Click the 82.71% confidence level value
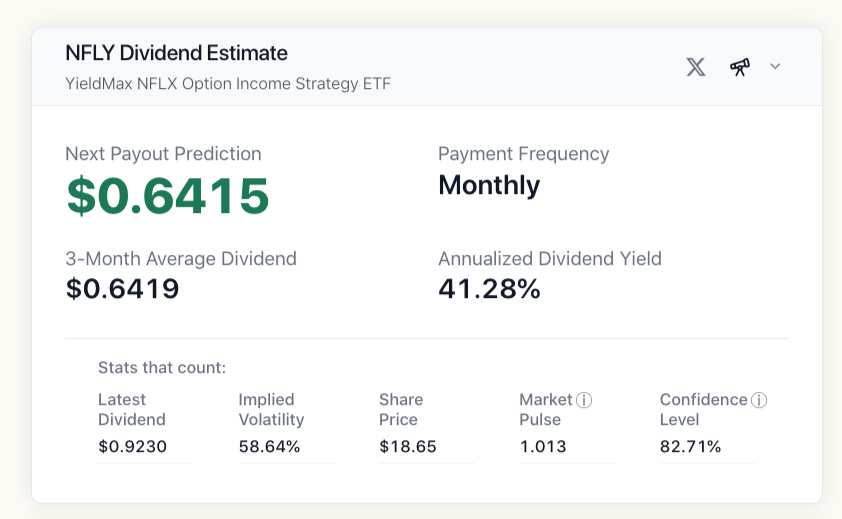 [x=690, y=446]
